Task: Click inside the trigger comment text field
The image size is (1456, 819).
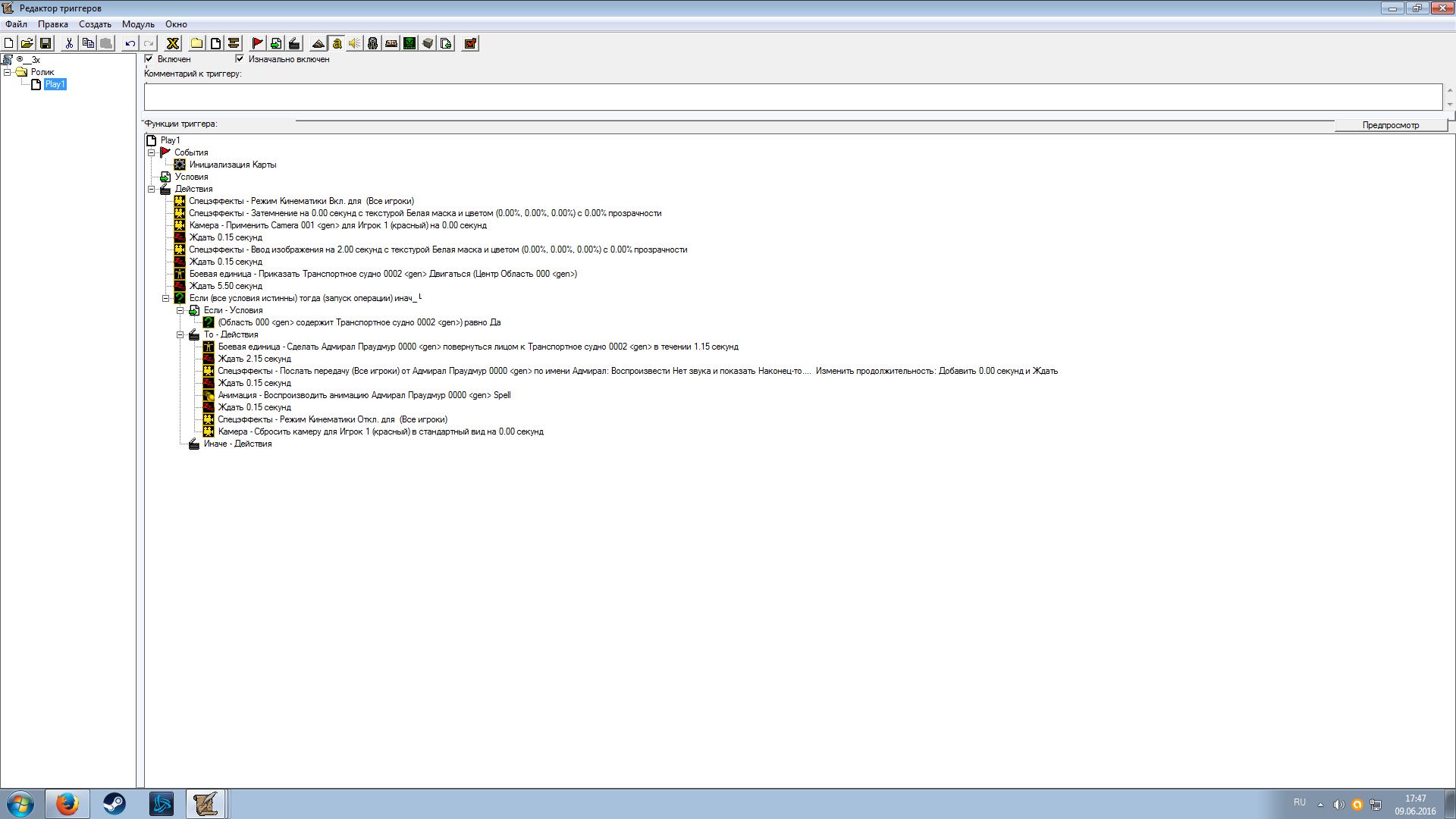Action: [x=792, y=97]
